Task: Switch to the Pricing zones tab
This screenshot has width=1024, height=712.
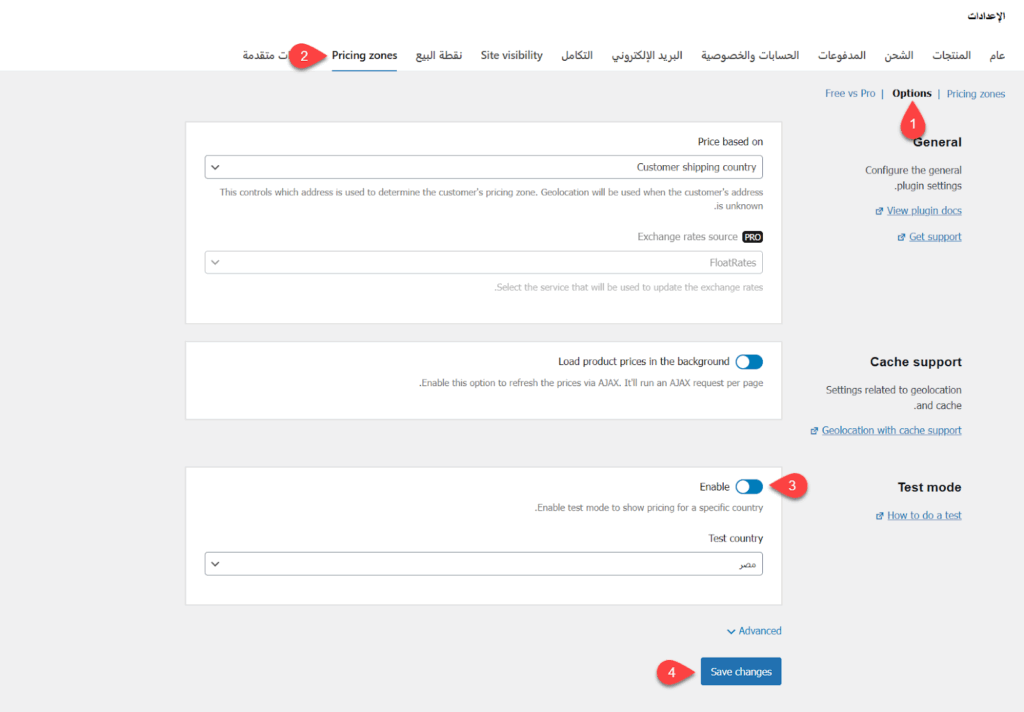Action: tap(364, 55)
